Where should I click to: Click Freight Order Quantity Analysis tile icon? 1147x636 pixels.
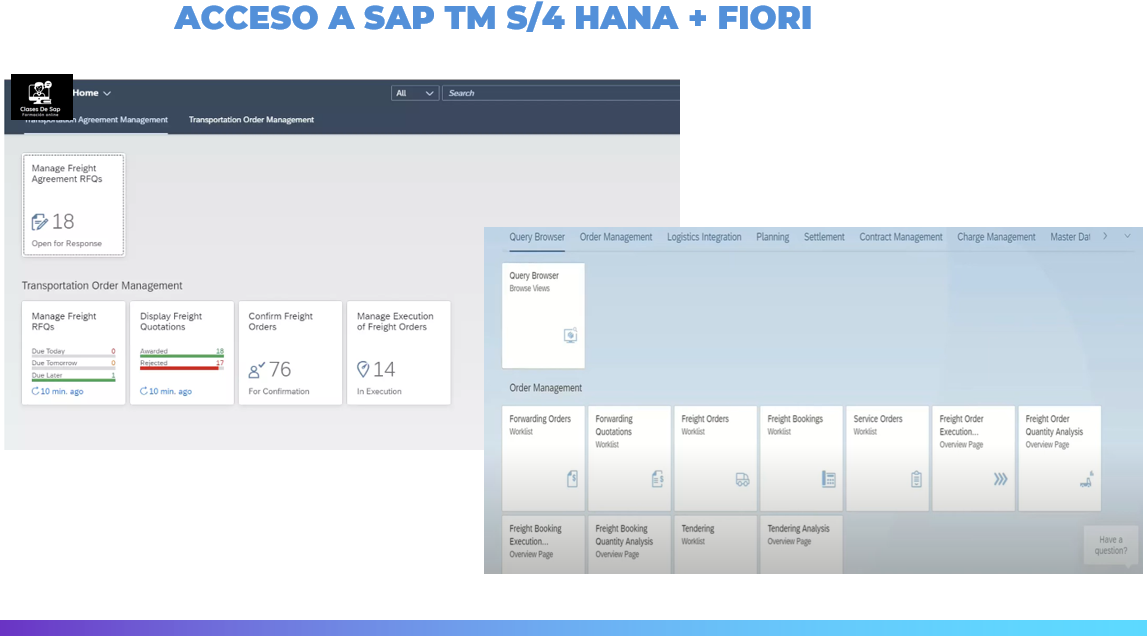(x=1086, y=479)
